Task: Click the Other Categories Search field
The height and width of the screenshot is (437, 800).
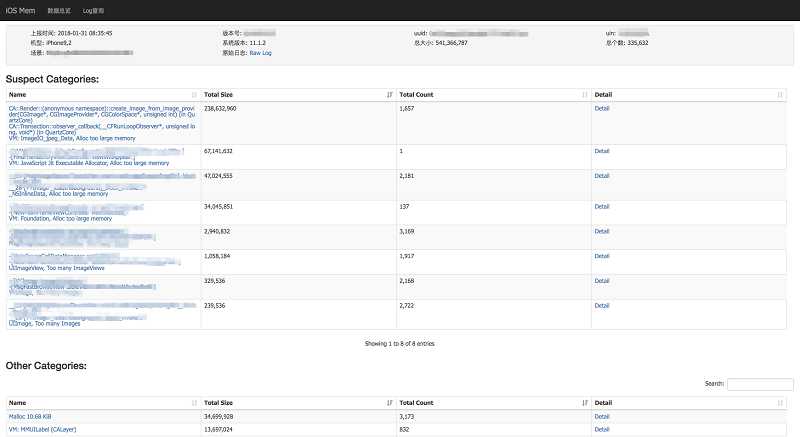Action: 760,384
